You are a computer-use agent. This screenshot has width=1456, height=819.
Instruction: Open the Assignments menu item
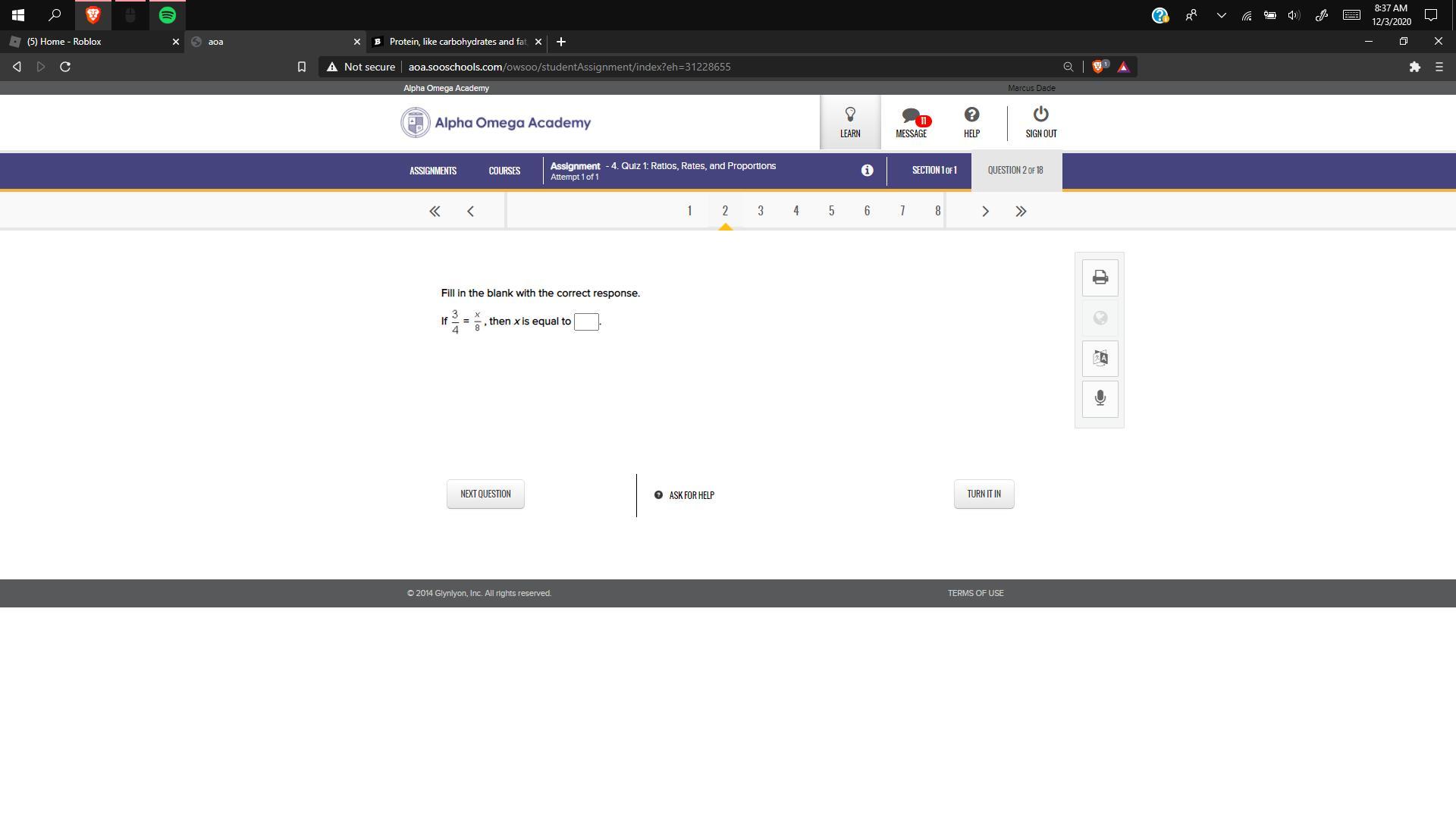click(433, 171)
